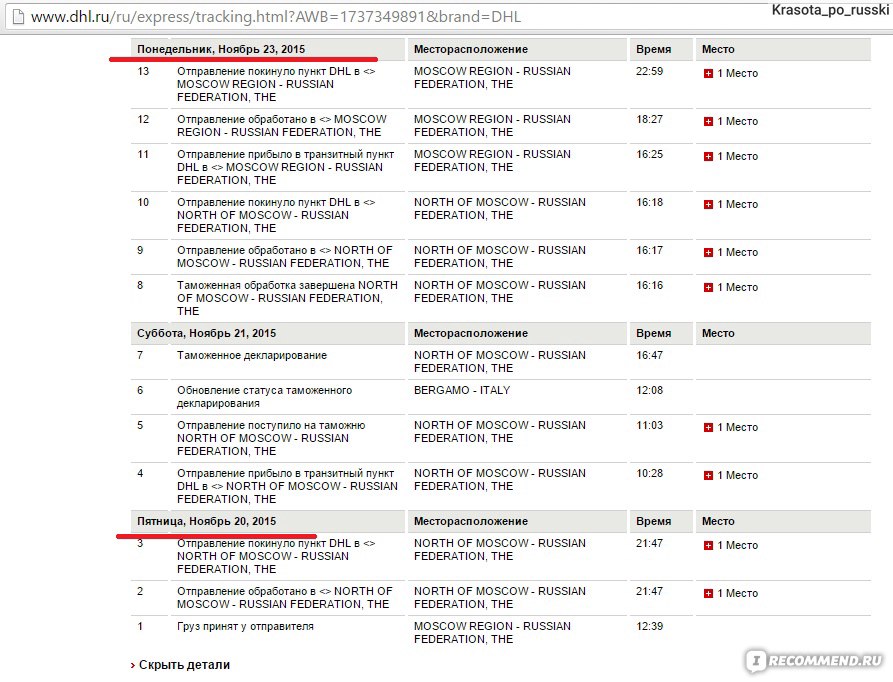Select header 'Суббота, Ноябрь 21, 2015'
Viewport: 893px width, 682px height.
206,333
